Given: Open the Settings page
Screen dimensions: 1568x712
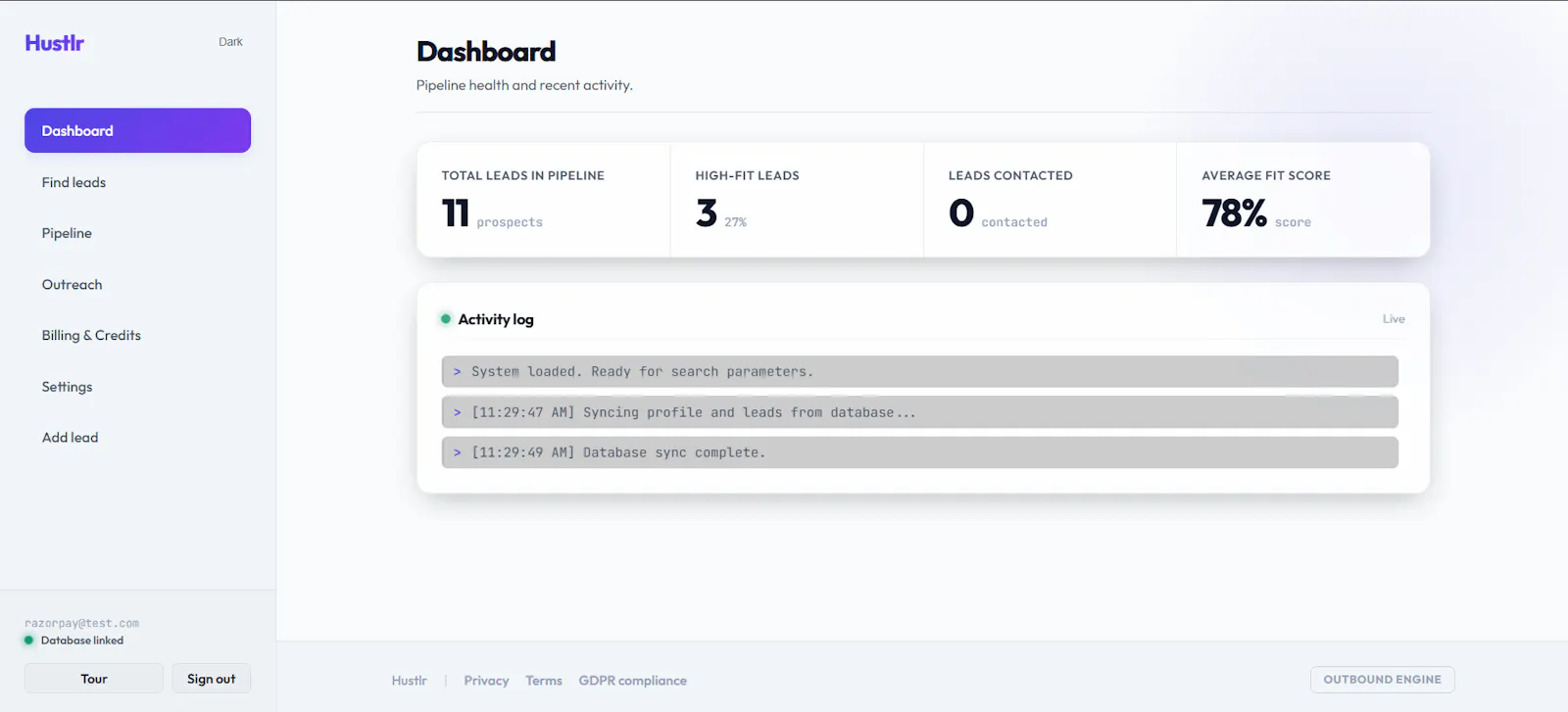Looking at the screenshot, I should coord(137,387).
